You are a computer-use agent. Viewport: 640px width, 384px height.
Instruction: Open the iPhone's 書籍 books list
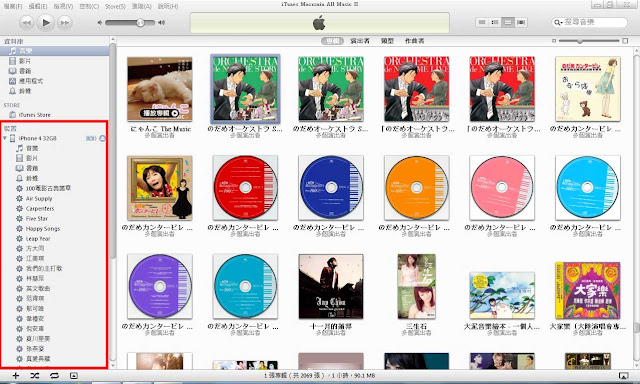[x=32, y=168]
